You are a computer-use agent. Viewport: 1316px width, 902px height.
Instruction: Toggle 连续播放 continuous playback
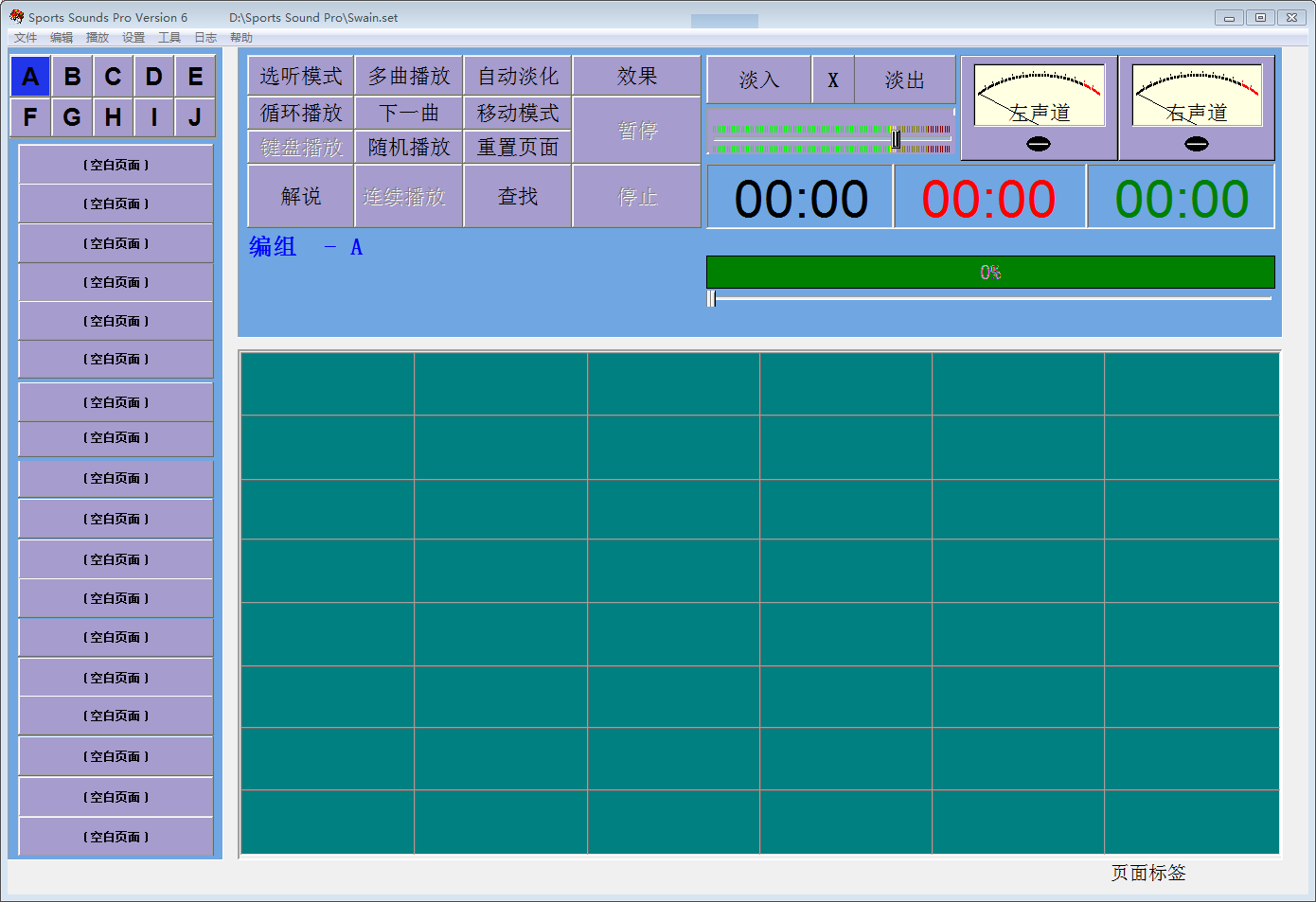click(409, 196)
